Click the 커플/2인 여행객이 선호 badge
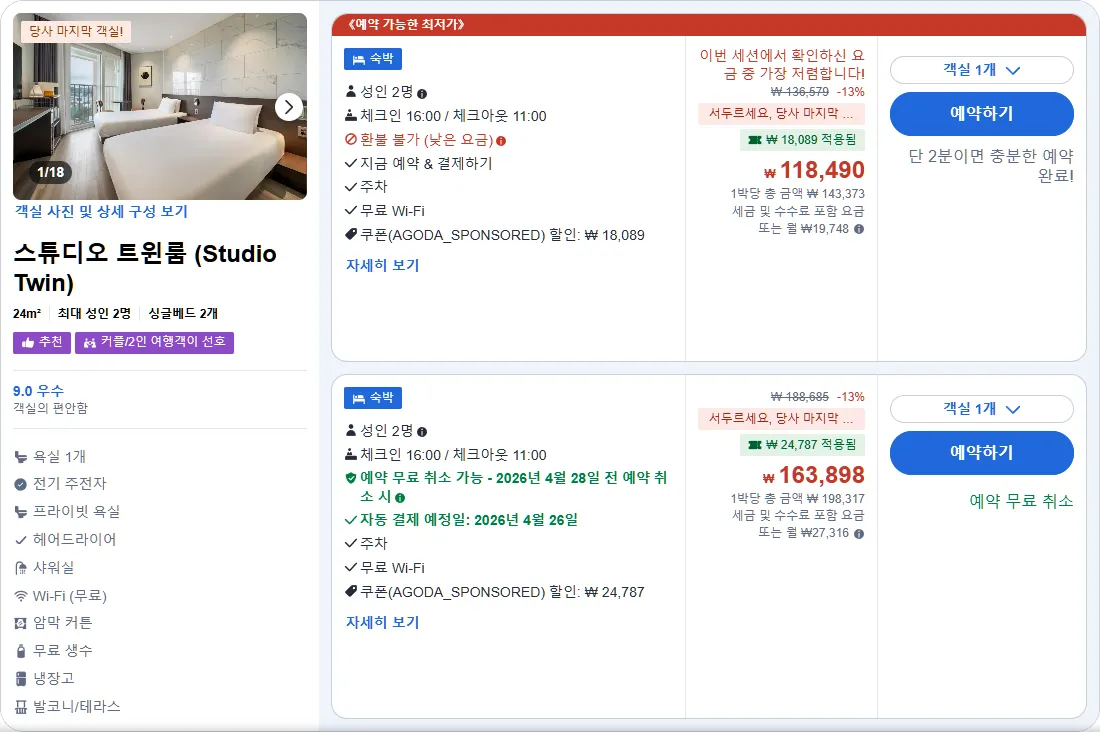Screen dimensions: 1100x732 pyautogui.click(x=154, y=342)
